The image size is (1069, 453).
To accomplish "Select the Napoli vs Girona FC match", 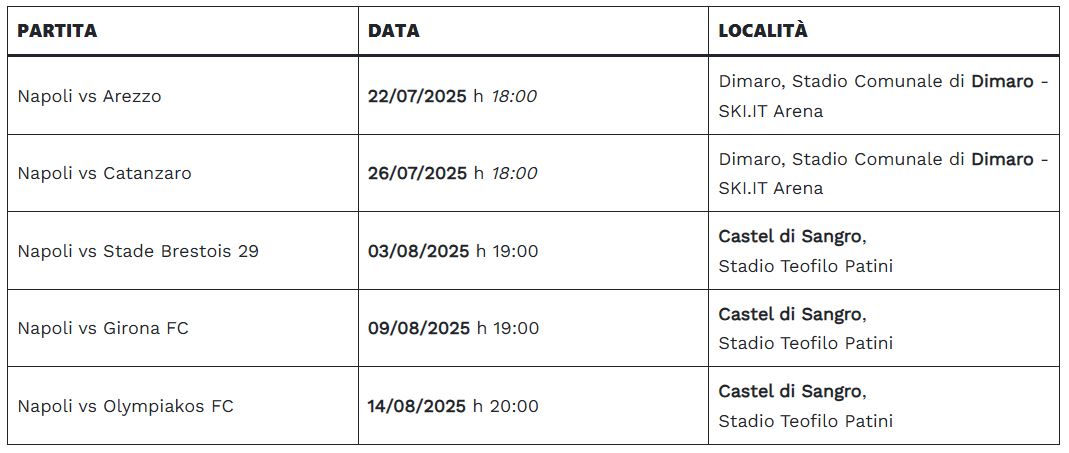I will pos(103,328).
